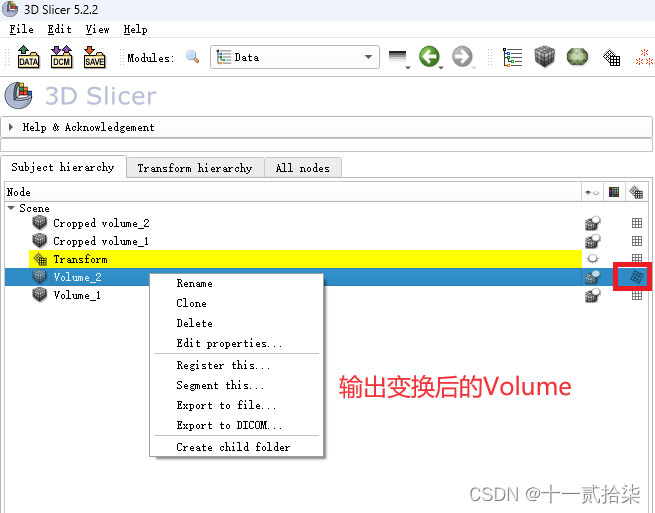The width and height of the screenshot is (655, 513).
Task: Click transform grid icon for Cropped volume_1
Action: click(x=637, y=241)
